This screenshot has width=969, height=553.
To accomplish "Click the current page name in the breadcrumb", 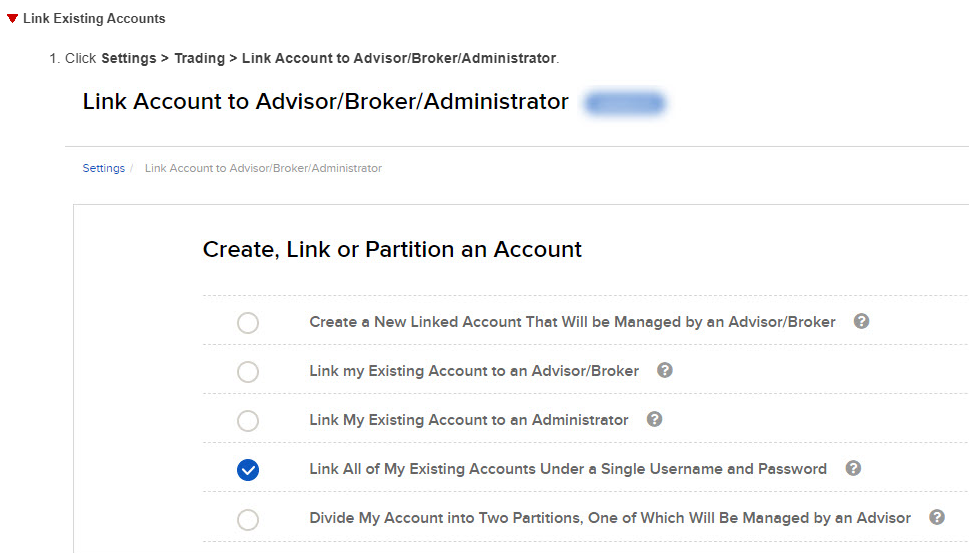I will coord(263,168).
